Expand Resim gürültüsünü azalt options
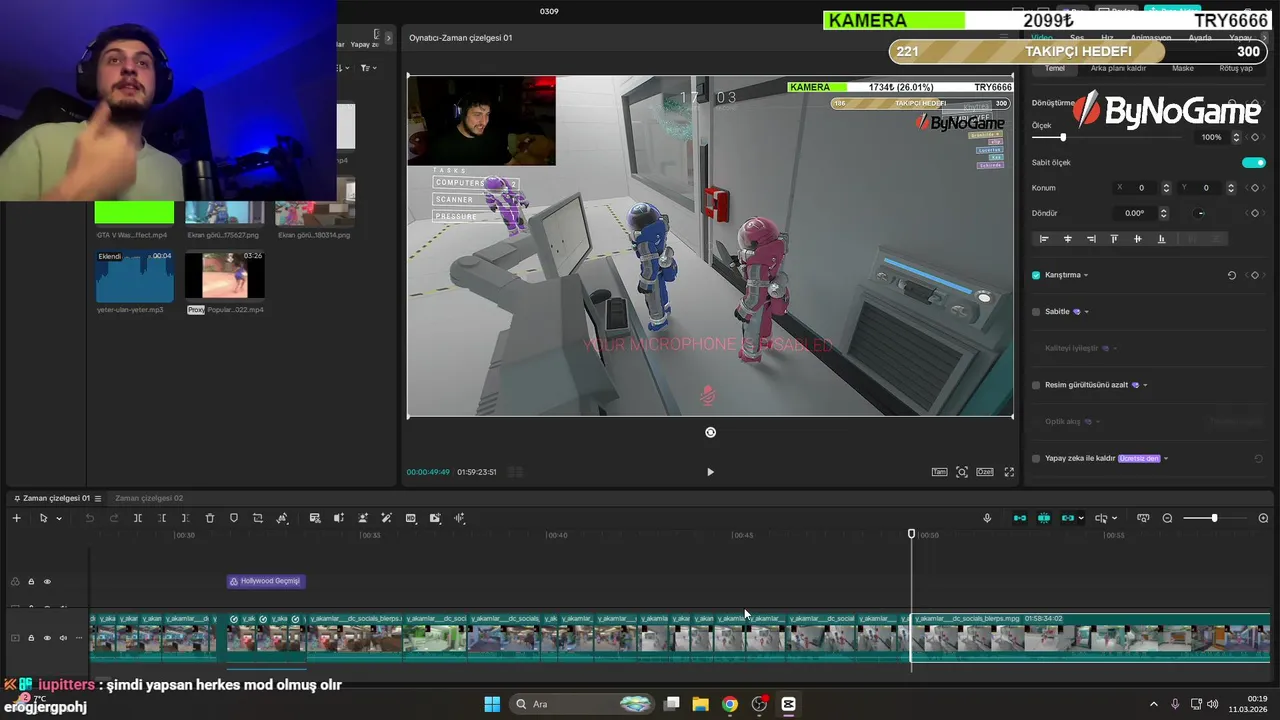This screenshot has height=720, width=1280. pyautogui.click(x=1145, y=385)
